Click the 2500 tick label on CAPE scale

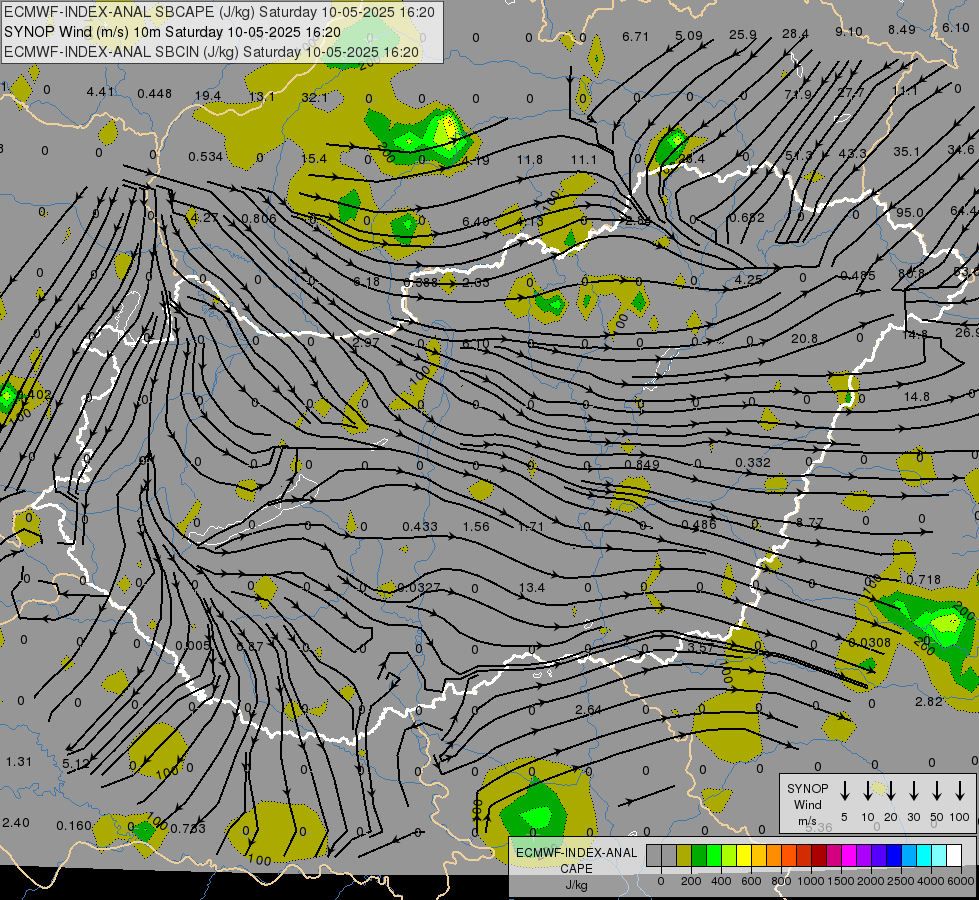pyautogui.click(x=900, y=881)
